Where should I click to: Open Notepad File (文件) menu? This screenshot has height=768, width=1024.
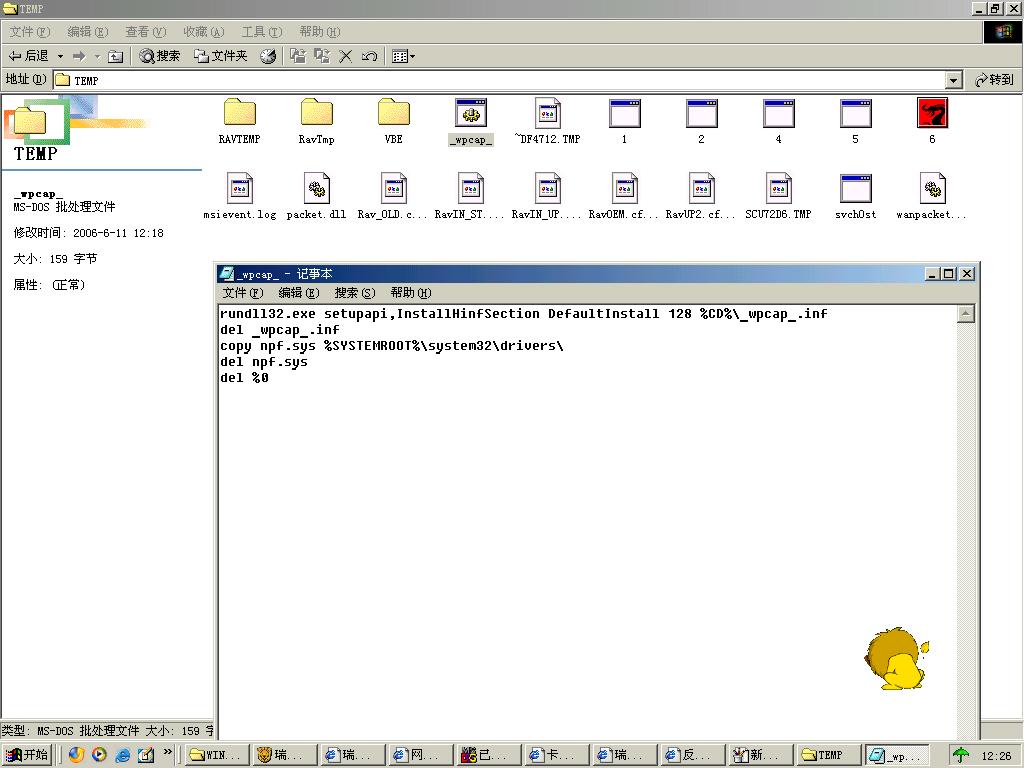pyautogui.click(x=242, y=293)
